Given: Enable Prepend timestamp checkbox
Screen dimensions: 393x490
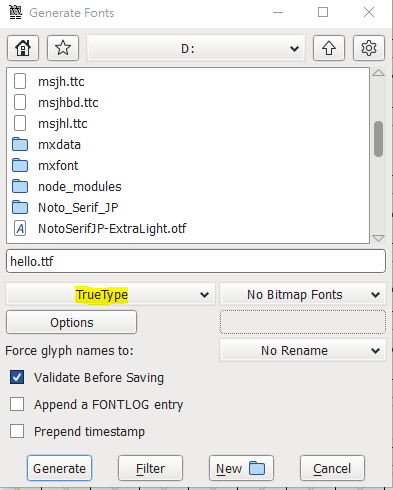Looking at the screenshot, I should coord(17,431).
